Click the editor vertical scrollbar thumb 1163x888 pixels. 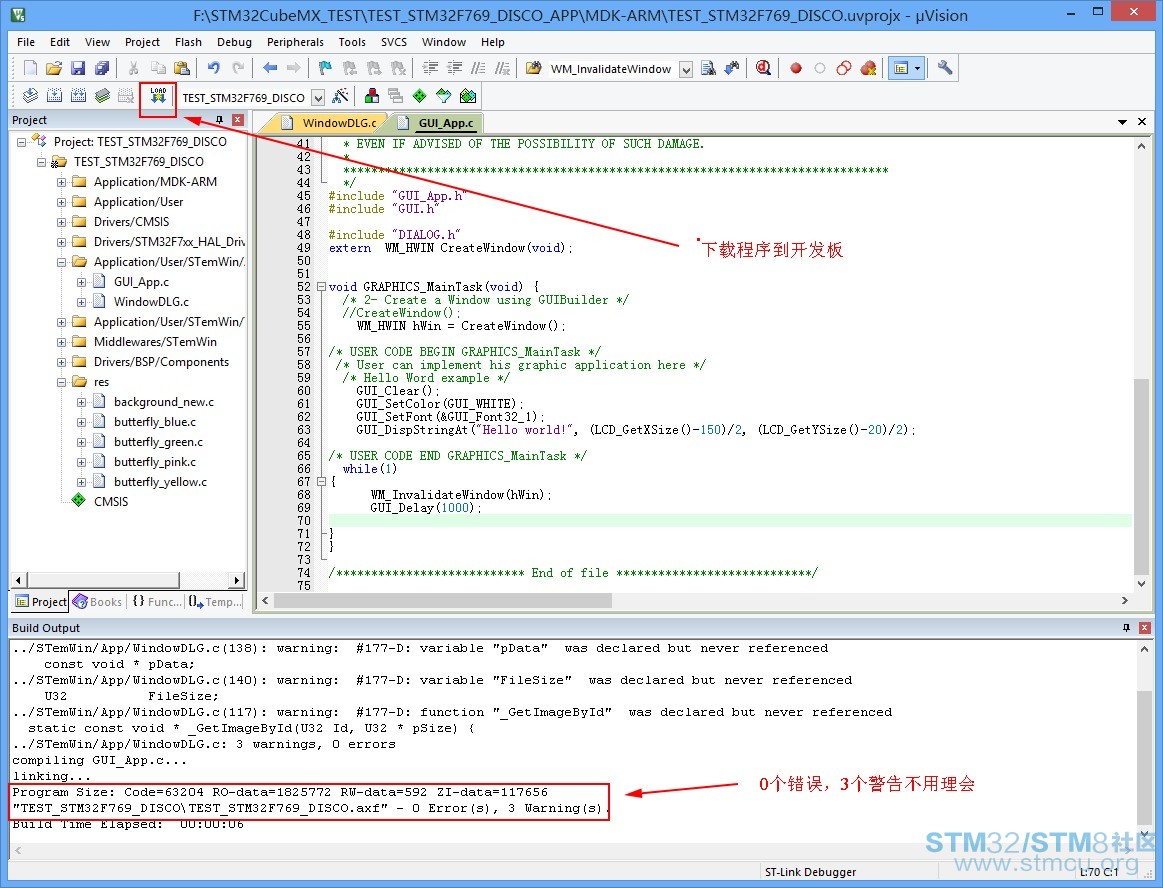point(1142,476)
